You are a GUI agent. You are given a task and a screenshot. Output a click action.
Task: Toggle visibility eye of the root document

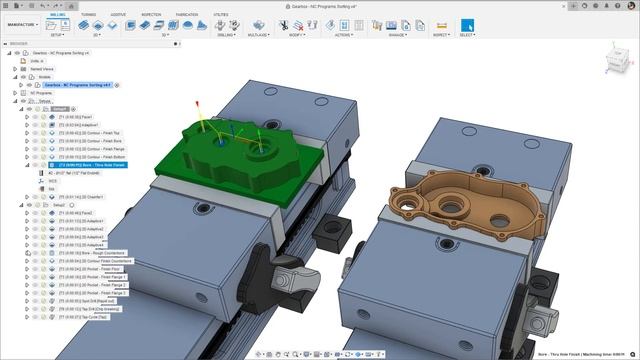click(17, 53)
